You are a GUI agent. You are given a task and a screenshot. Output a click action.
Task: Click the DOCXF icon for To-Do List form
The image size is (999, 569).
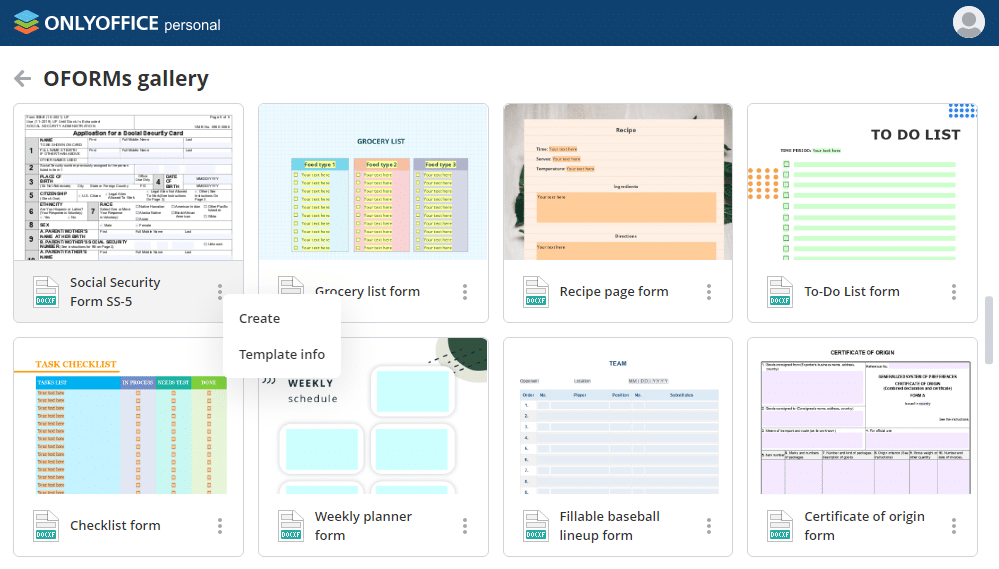pyautogui.click(x=780, y=291)
